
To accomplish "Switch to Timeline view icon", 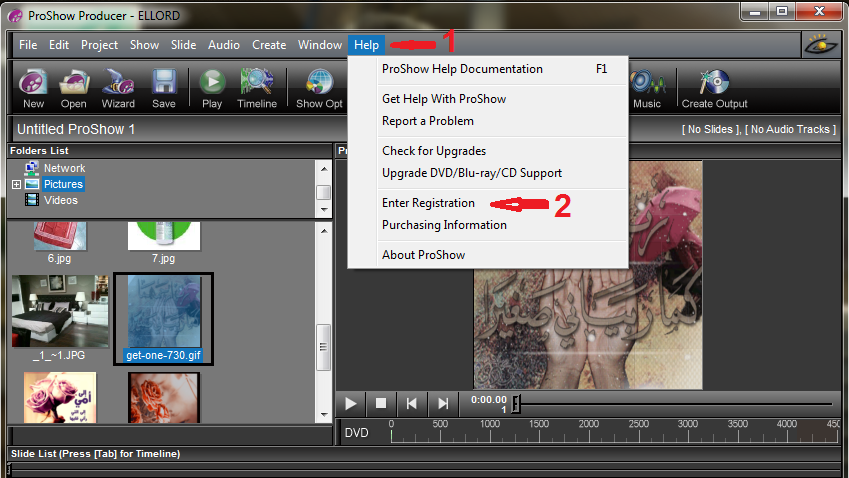I will click(257, 86).
